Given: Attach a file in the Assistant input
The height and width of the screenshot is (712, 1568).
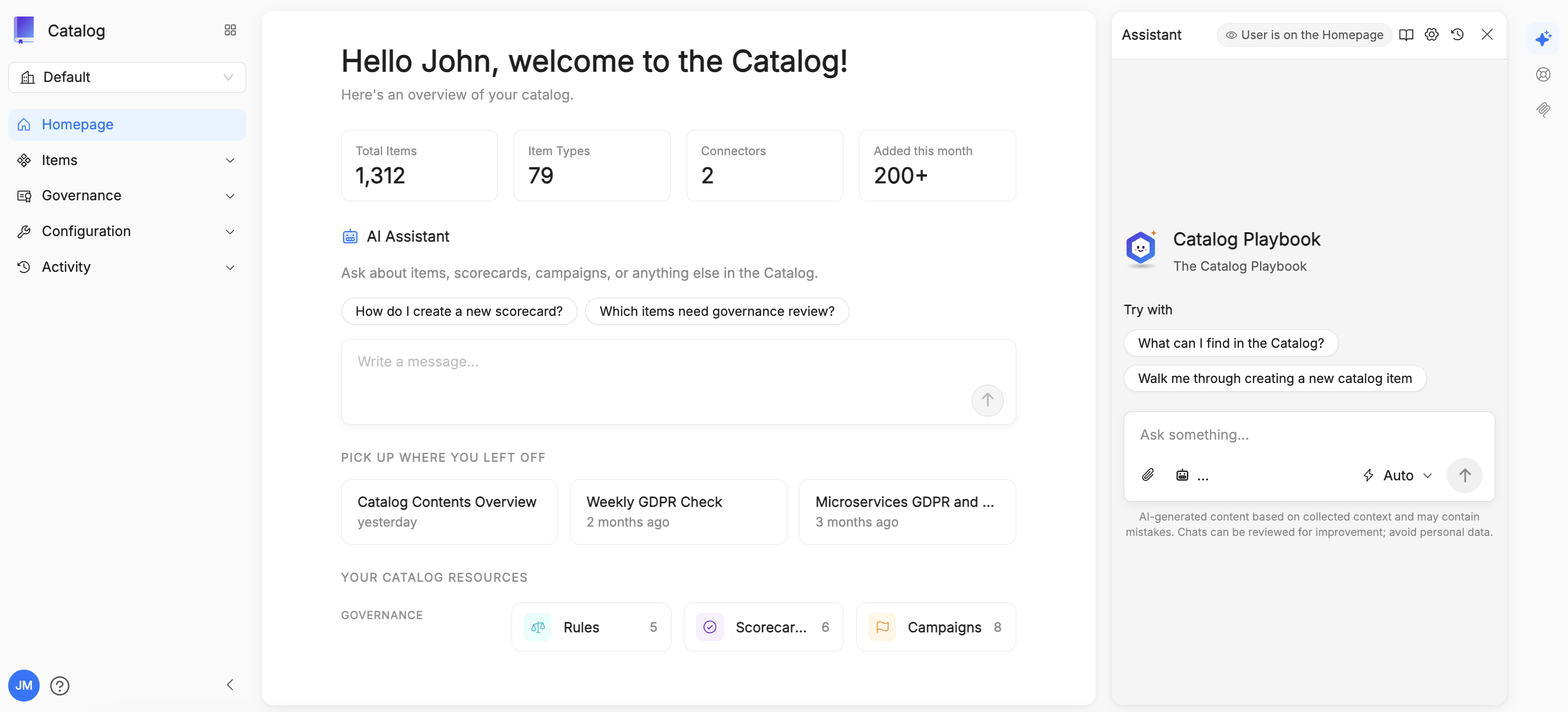Looking at the screenshot, I should pos(1148,475).
